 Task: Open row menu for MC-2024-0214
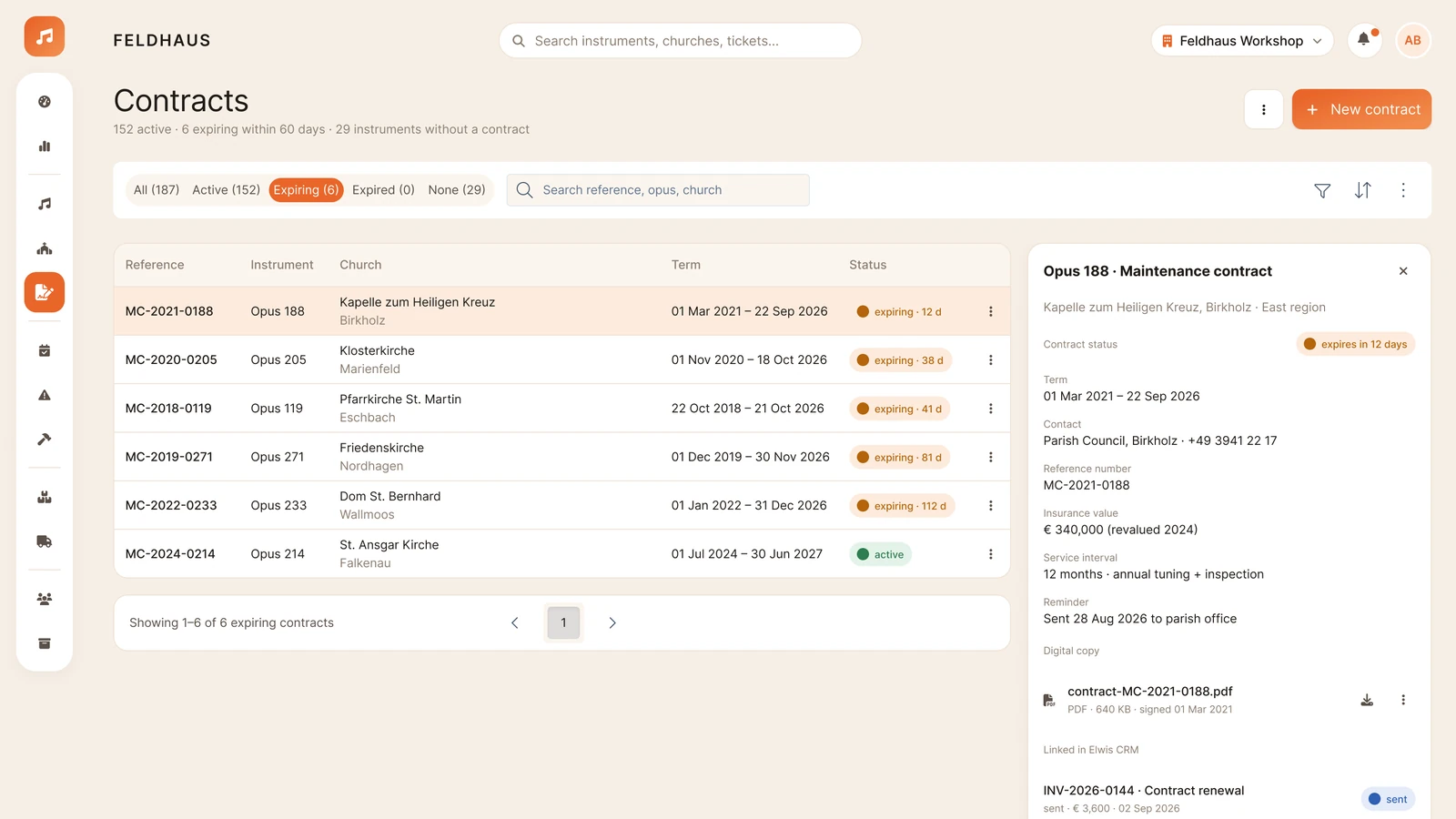coord(990,554)
